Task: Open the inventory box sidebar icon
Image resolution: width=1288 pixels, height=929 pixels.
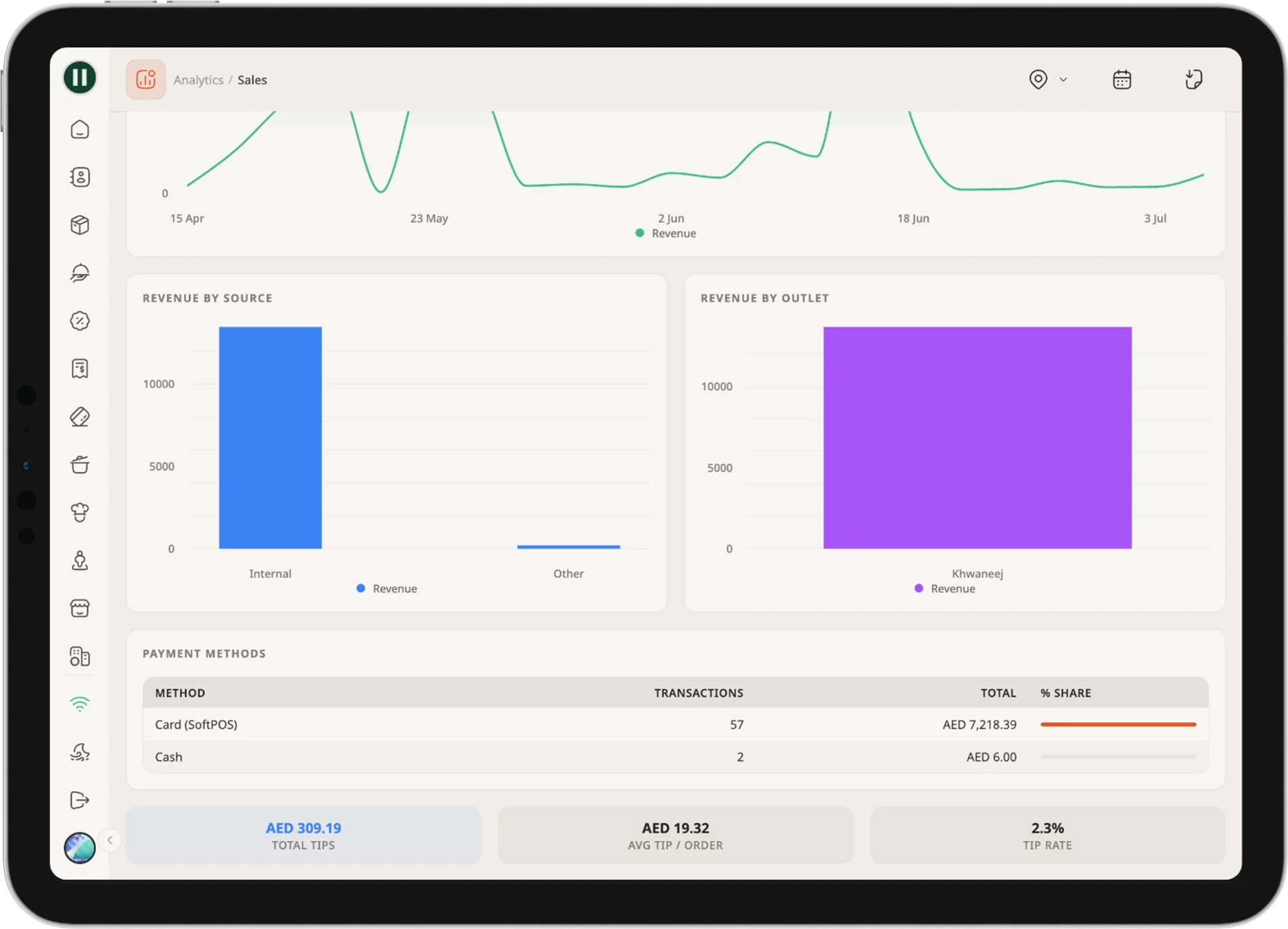Action: click(80, 225)
